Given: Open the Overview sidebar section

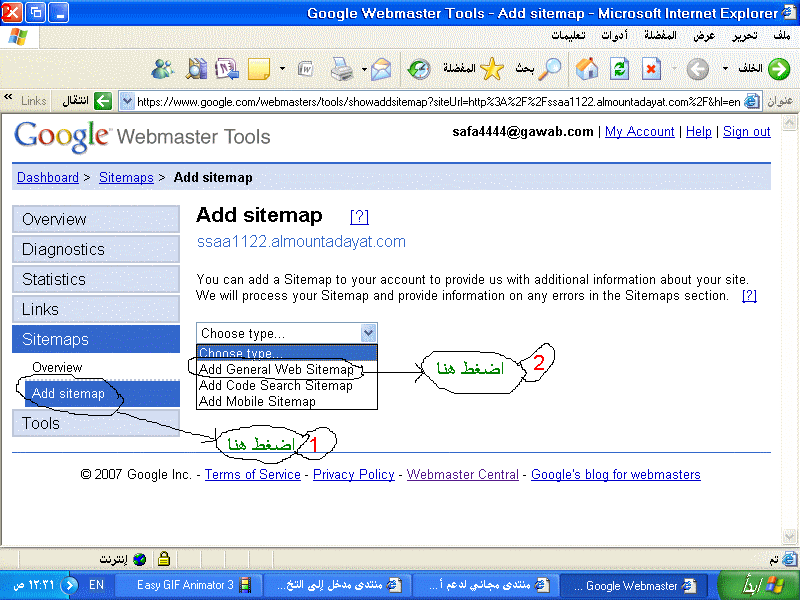Looking at the screenshot, I should tap(96, 219).
